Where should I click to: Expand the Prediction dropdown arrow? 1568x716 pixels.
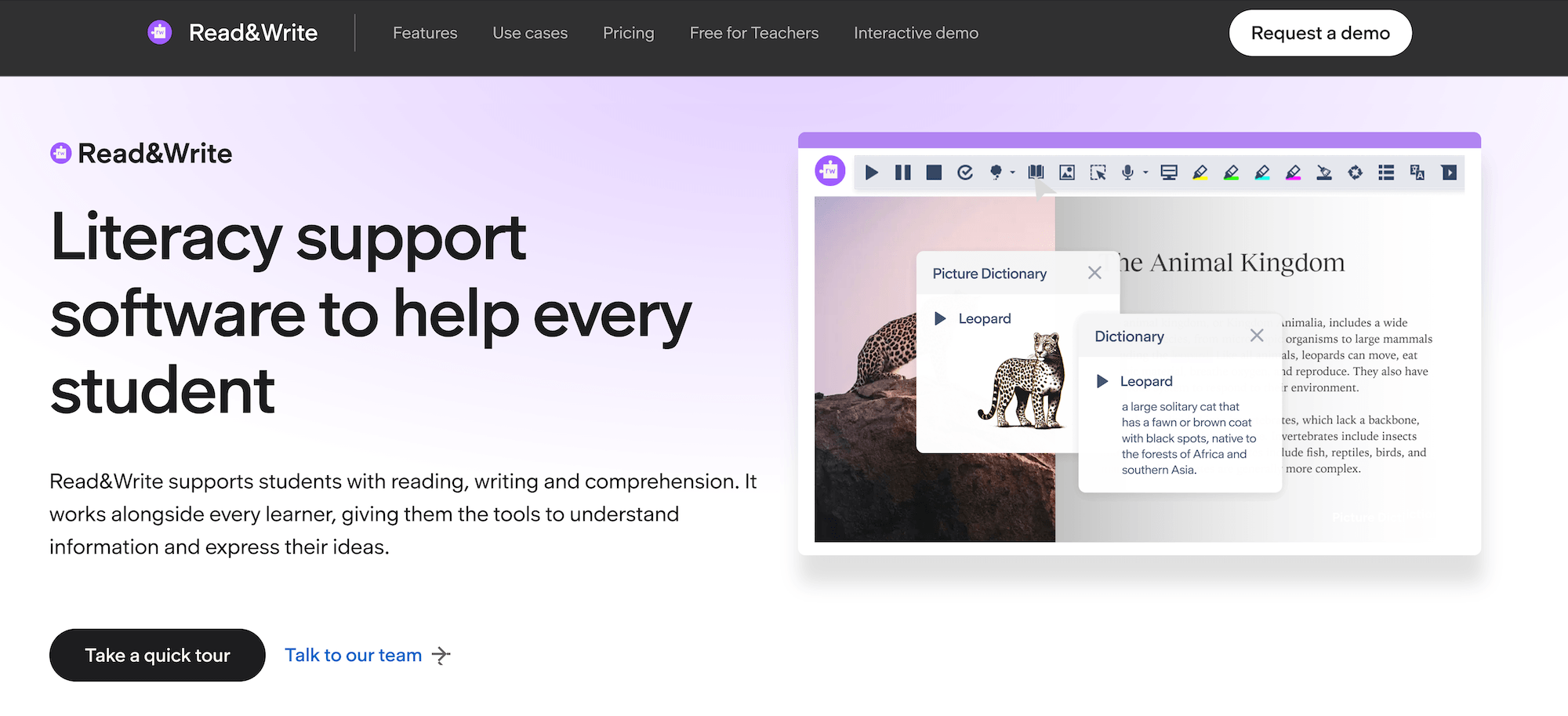point(1012,173)
